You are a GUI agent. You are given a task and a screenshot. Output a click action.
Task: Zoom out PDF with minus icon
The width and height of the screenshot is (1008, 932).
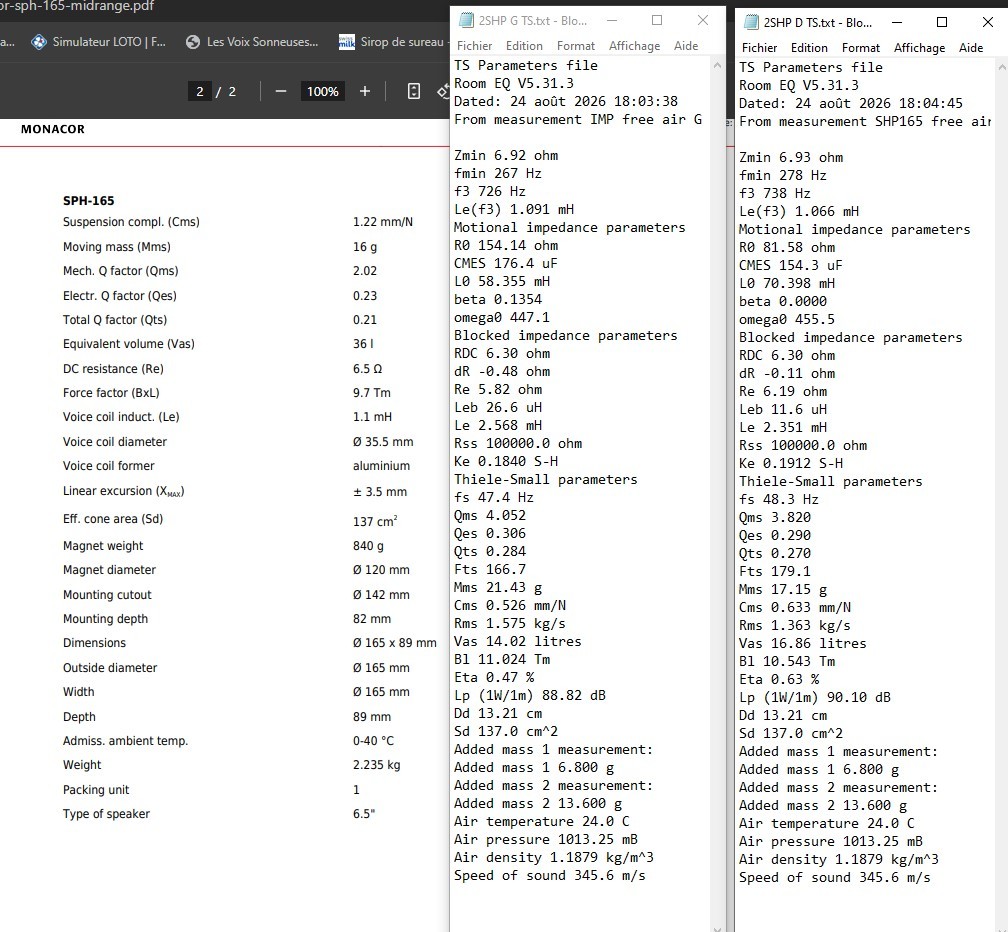tap(280, 91)
